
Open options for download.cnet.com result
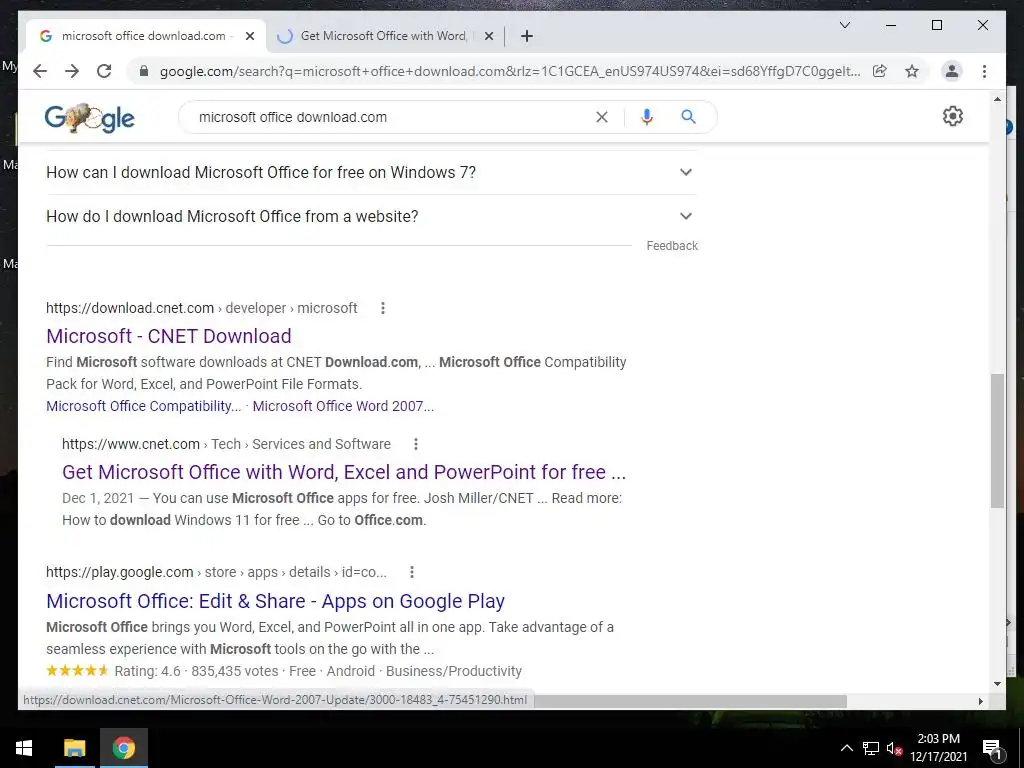tap(383, 308)
